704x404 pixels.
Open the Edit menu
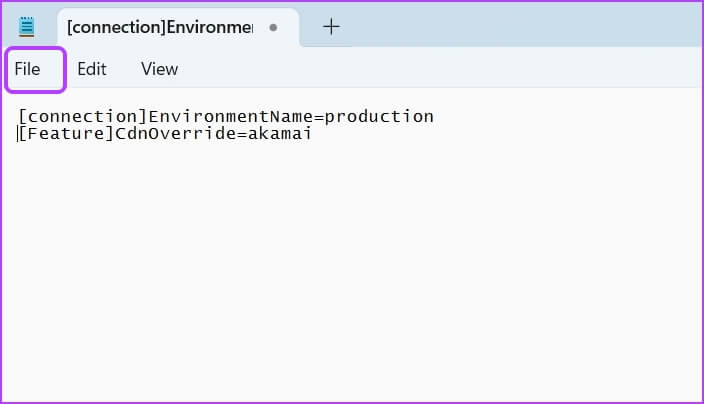[92, 69]
